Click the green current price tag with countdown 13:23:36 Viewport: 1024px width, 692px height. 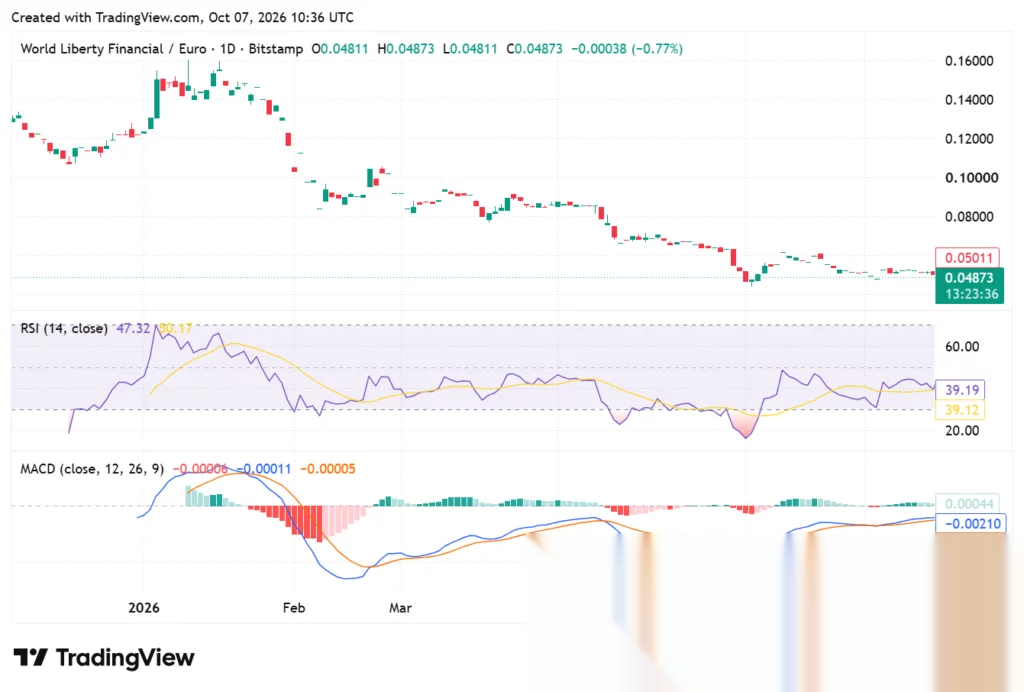point(969,285)
